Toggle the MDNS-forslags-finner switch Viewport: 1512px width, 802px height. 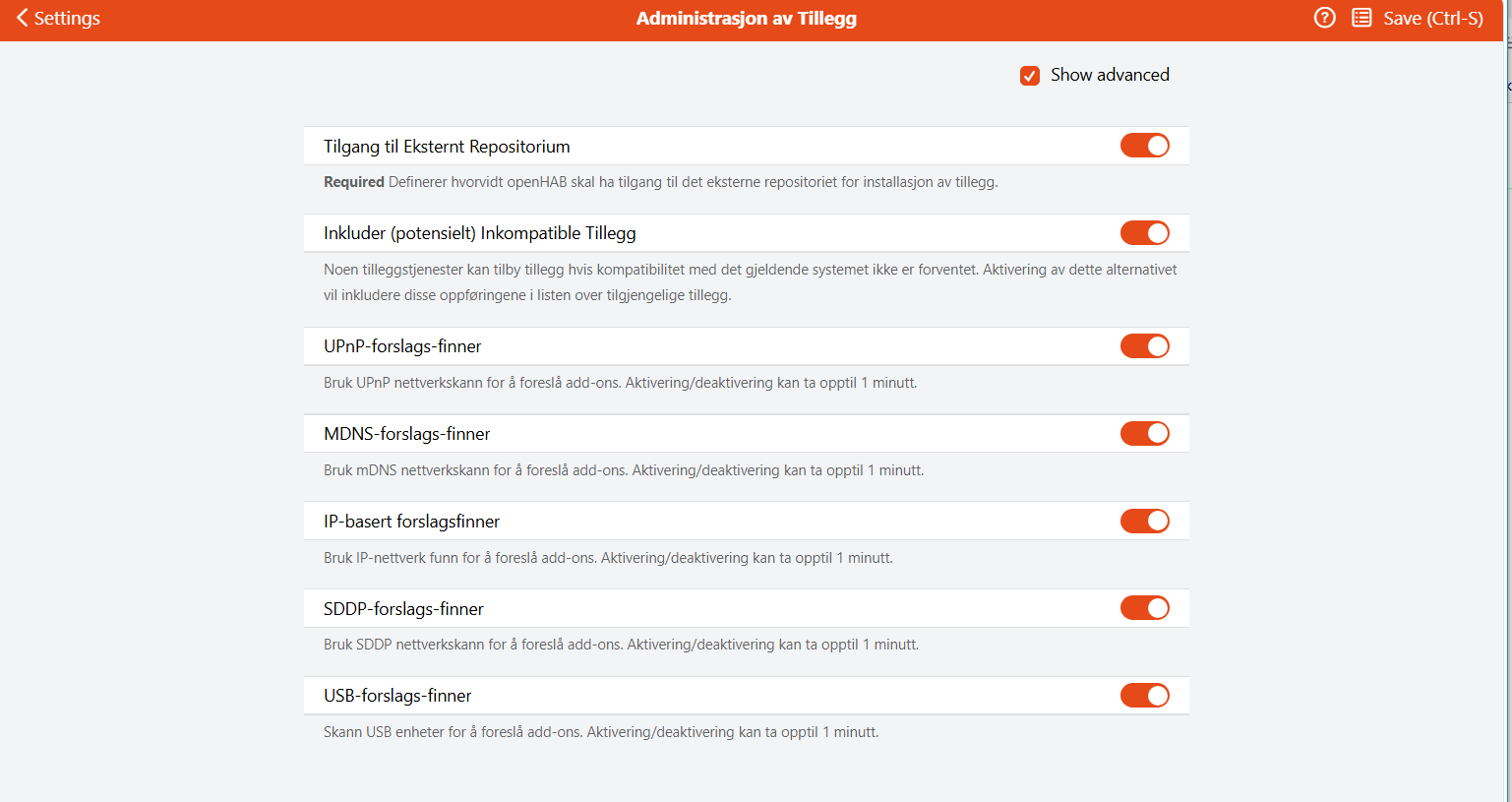click(1145, 434)
